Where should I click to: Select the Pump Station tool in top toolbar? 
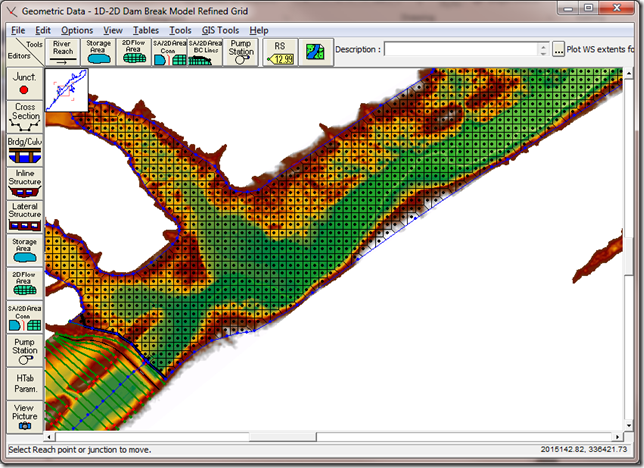tap(240, 52)
